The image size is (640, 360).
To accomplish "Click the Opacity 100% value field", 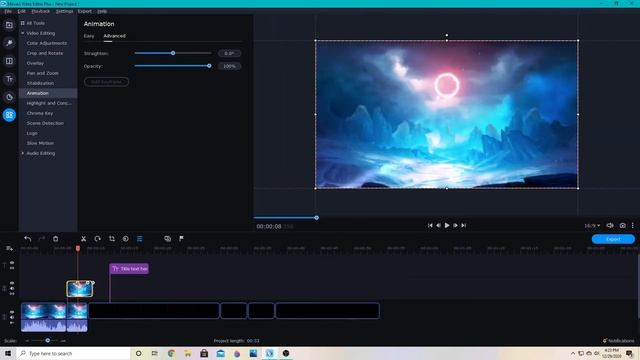I will 229,66.
